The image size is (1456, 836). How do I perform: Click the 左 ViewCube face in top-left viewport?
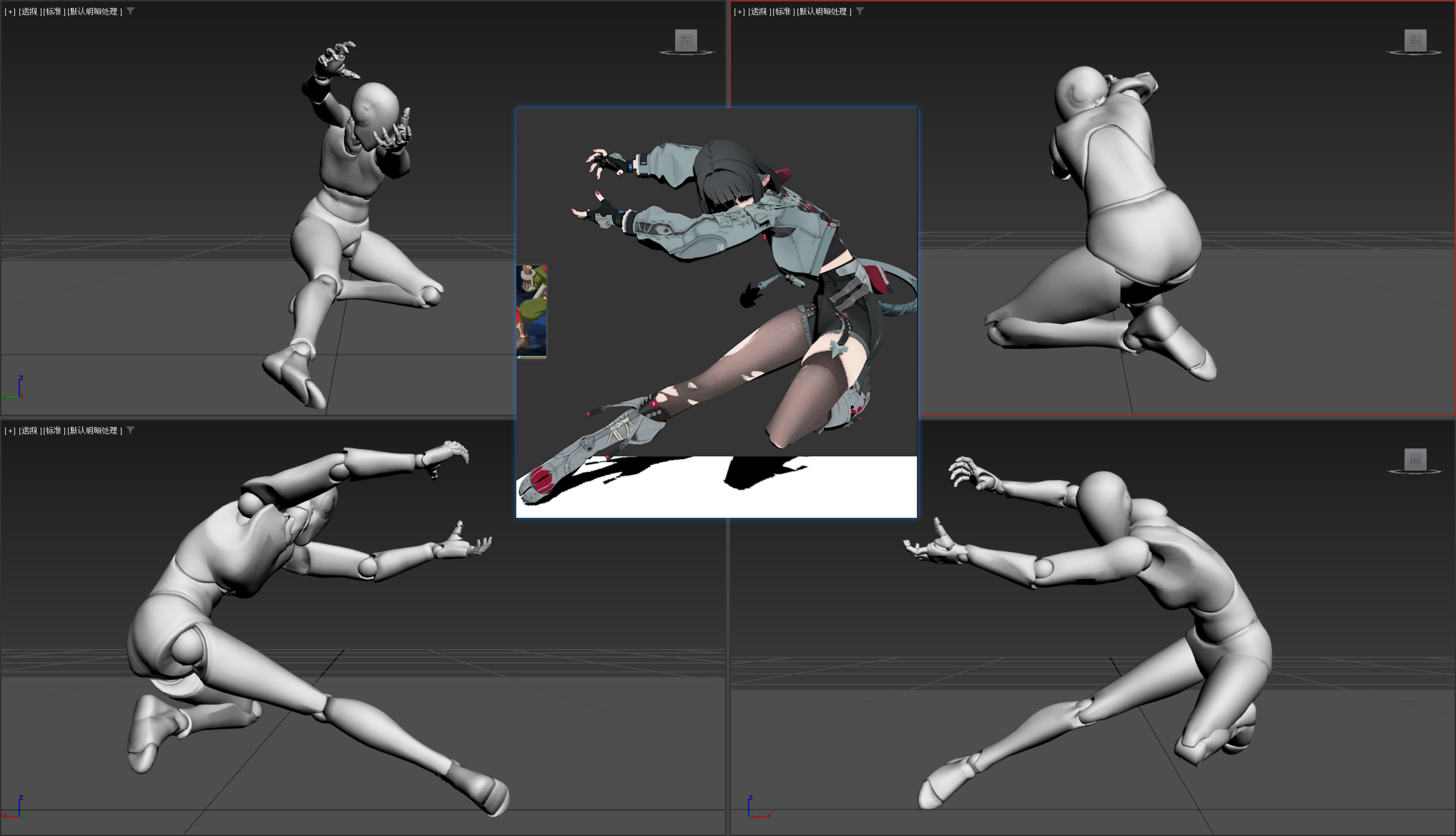click(x=686, y=40)
